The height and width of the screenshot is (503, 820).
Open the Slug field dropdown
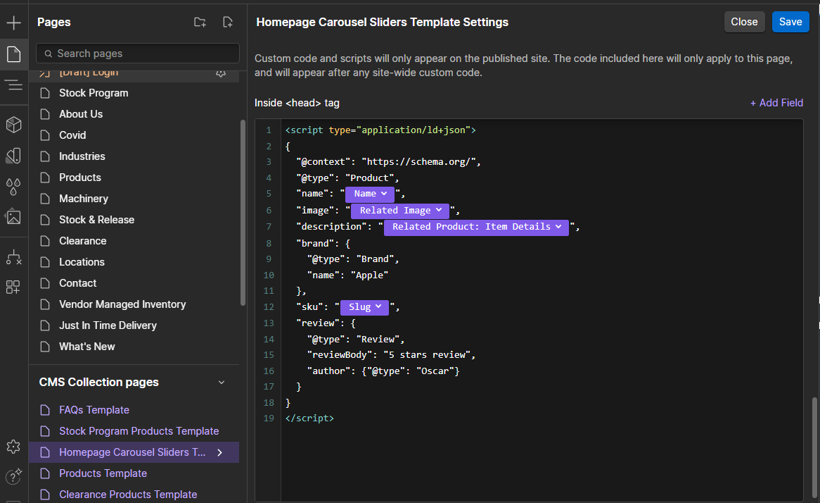click(365, 307)
